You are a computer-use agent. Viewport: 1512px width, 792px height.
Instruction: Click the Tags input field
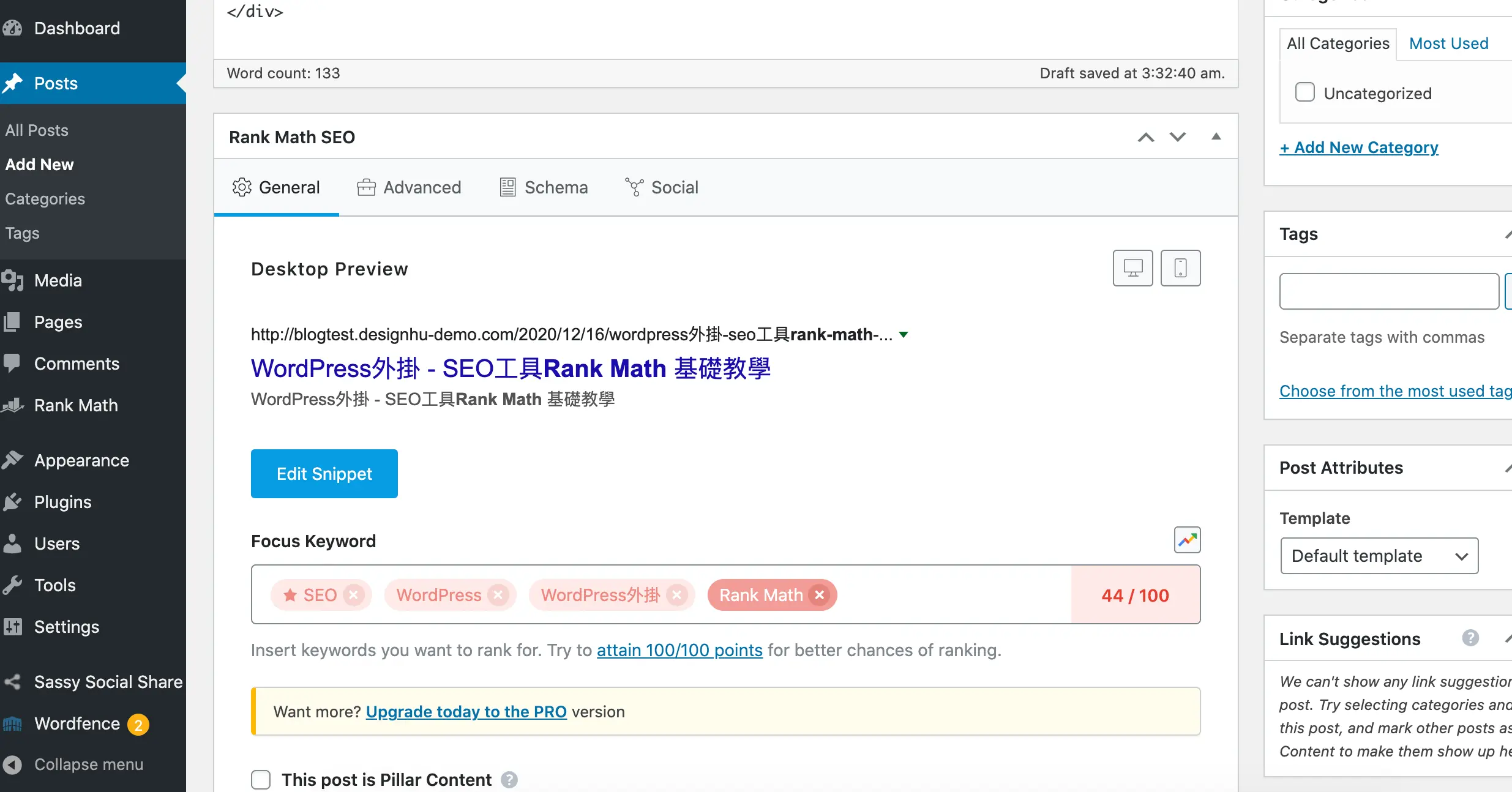[1389, 291]
